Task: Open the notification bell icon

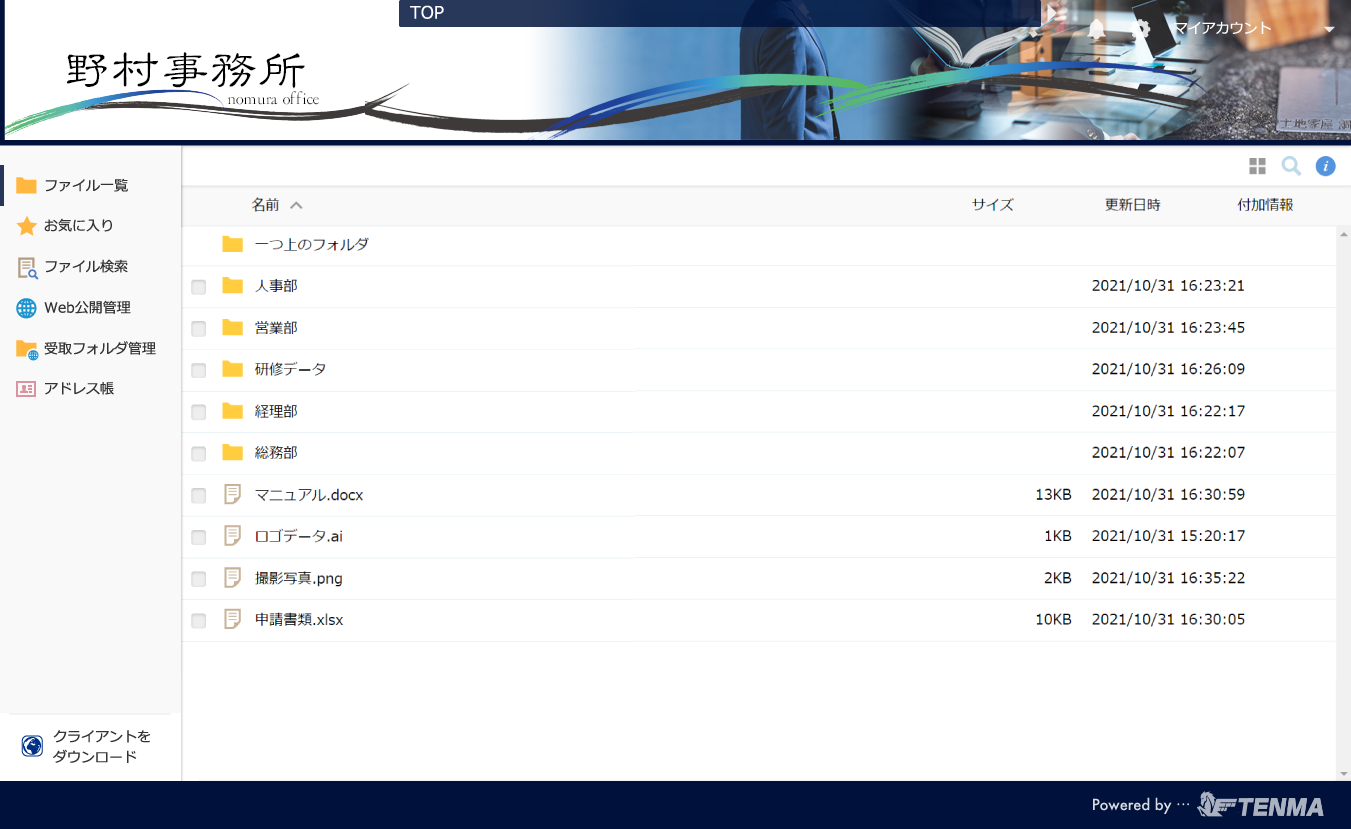Action: (x=1097, y=29)
